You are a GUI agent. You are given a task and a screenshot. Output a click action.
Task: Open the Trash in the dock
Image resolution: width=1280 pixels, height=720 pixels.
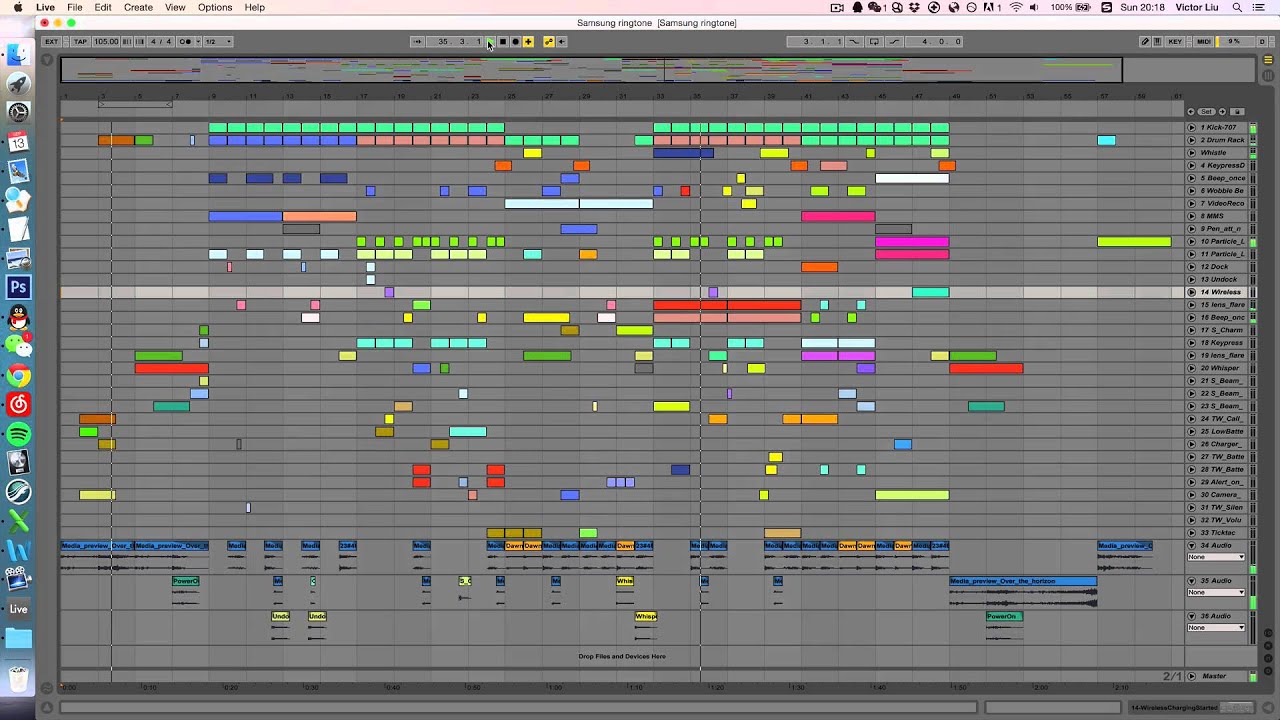coord(18,680)
